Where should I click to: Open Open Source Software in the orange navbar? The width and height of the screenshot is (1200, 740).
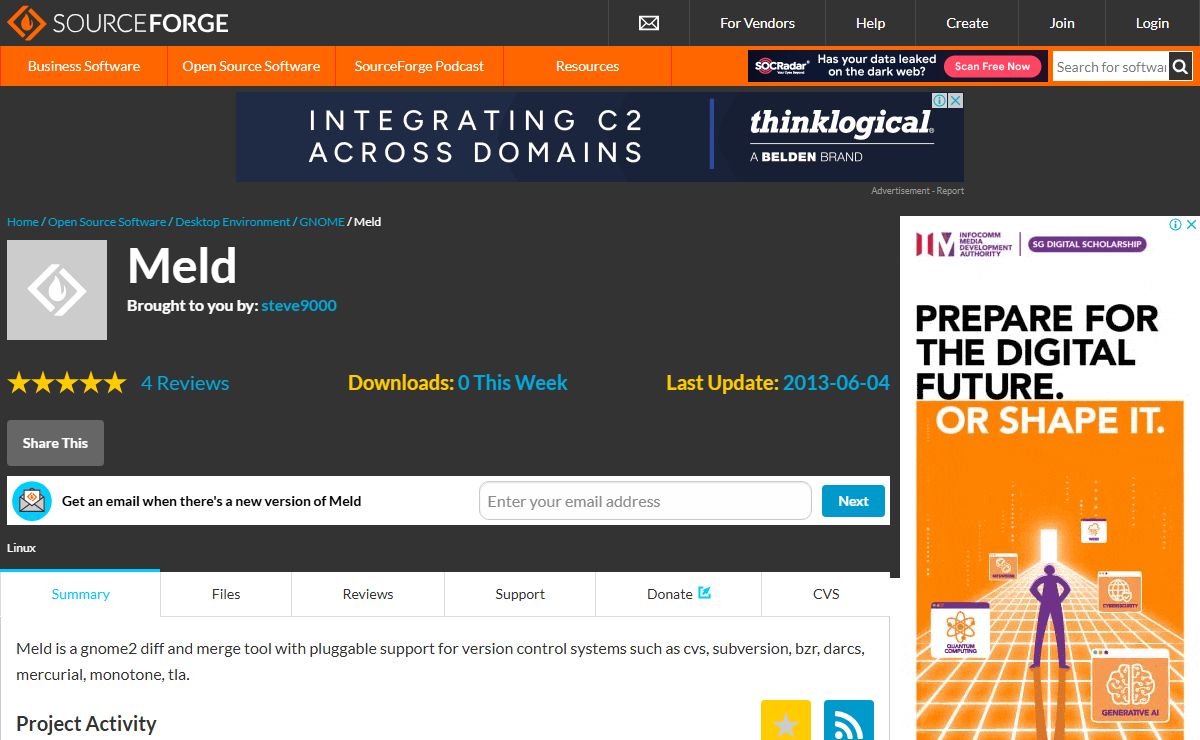(251, 66)
